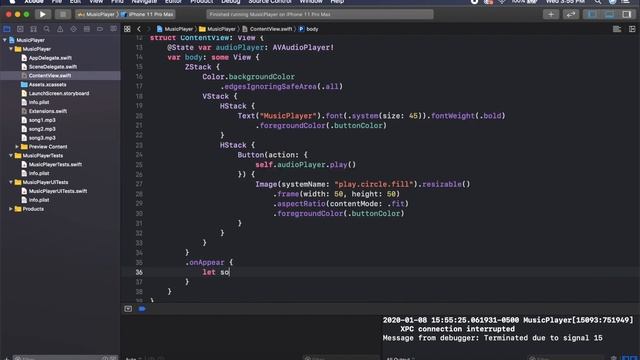Viewport: 640px width, 360px height.
Task: Select AppDelegate.swift in the navigator
Action: pyautogui.click(x=50, y=58)
